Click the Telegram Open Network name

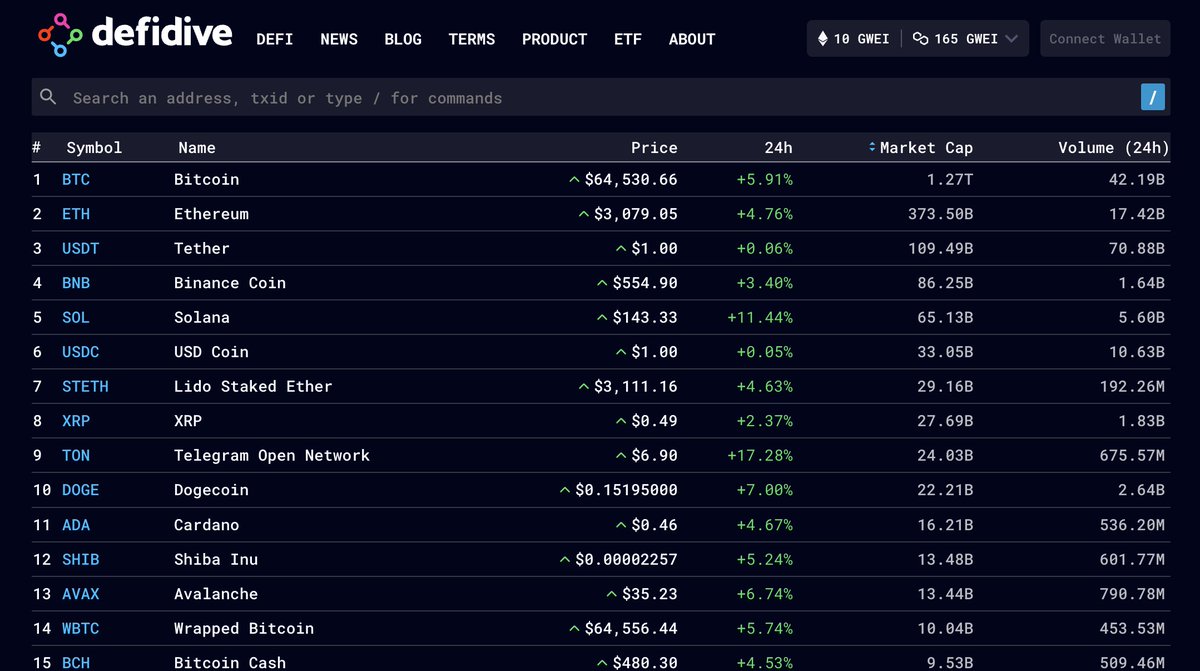coord(272,456)
